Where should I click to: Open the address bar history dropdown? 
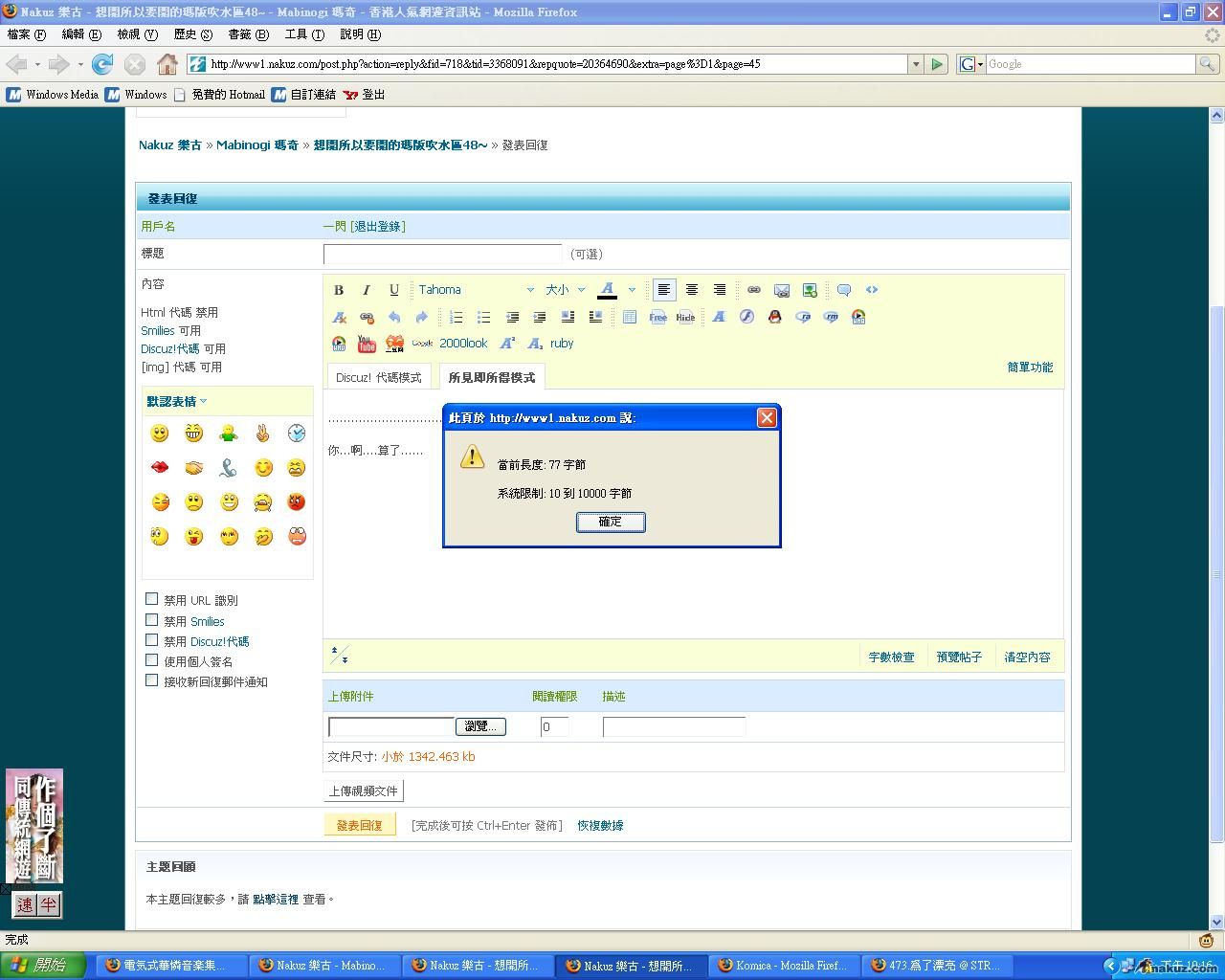tap(916, 64)
